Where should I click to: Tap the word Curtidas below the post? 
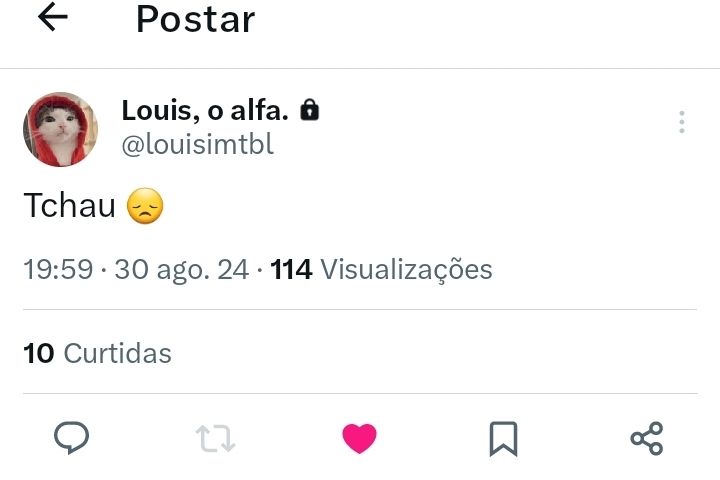(118, 353)
